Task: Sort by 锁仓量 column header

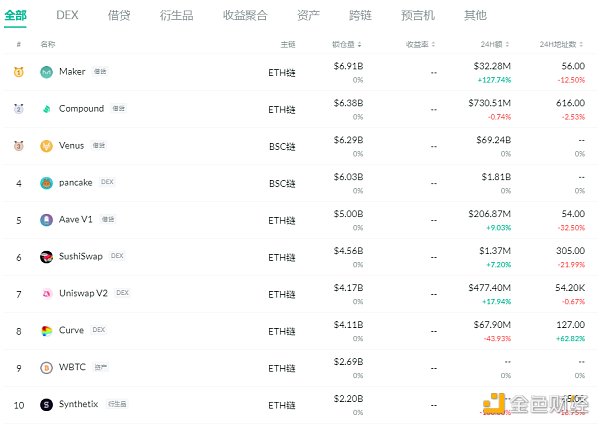Action: point(346,45)
